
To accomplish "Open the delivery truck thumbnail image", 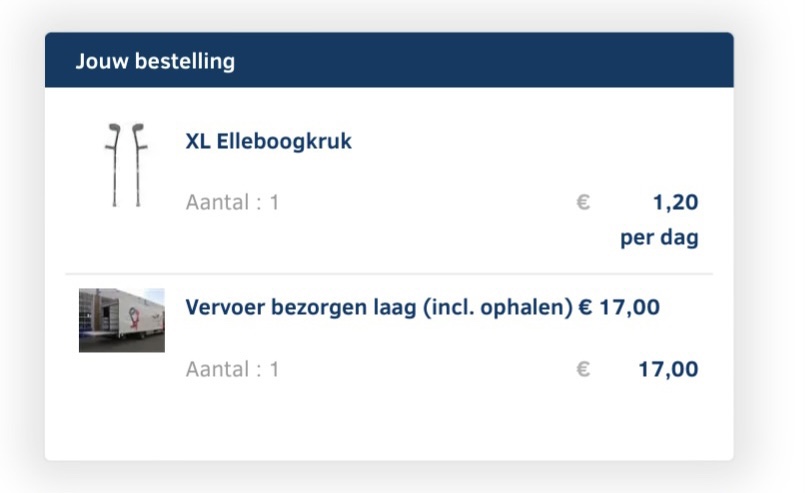I will [x=122, y=320].
